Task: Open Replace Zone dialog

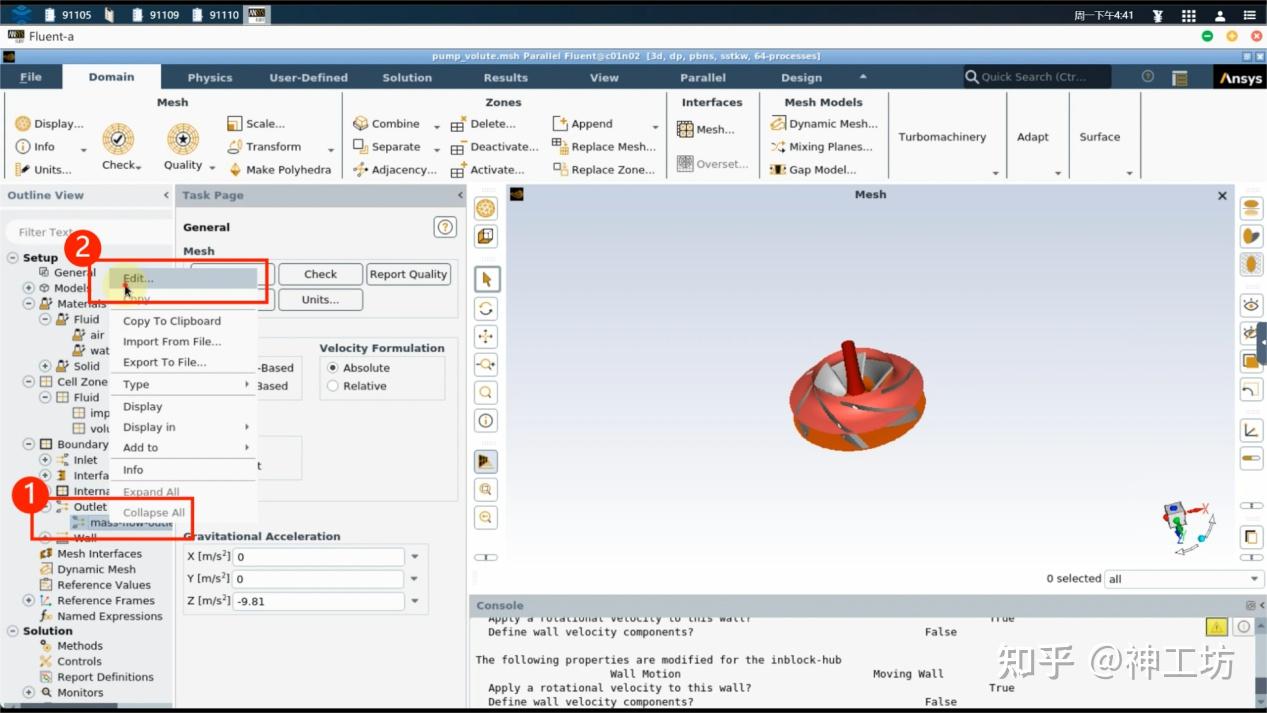Action: (603, 170)
